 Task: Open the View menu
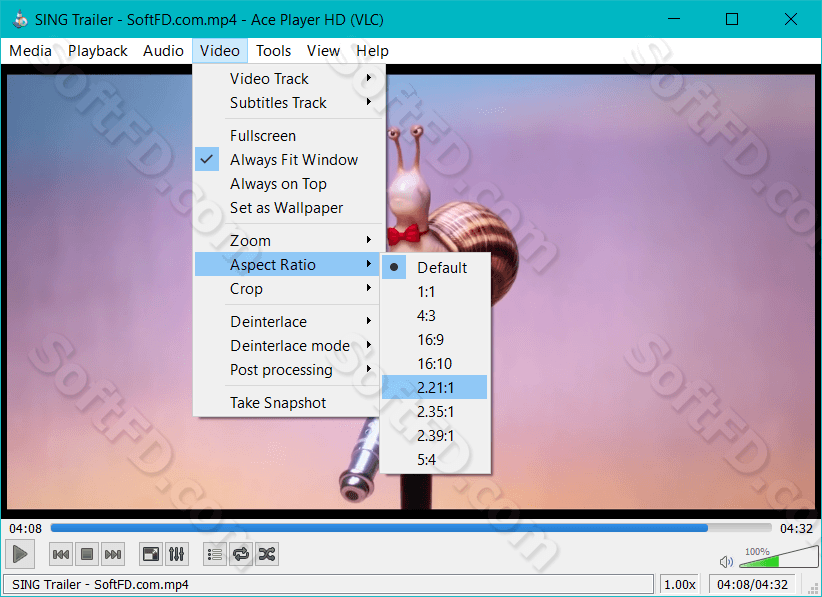[x=323, y=51]
